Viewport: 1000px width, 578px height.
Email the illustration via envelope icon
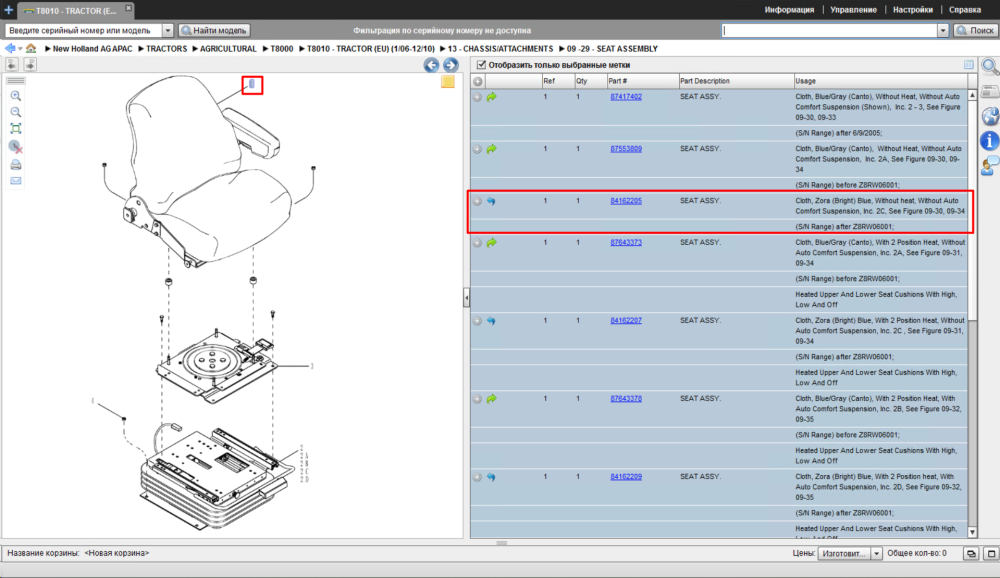point(16,181)
